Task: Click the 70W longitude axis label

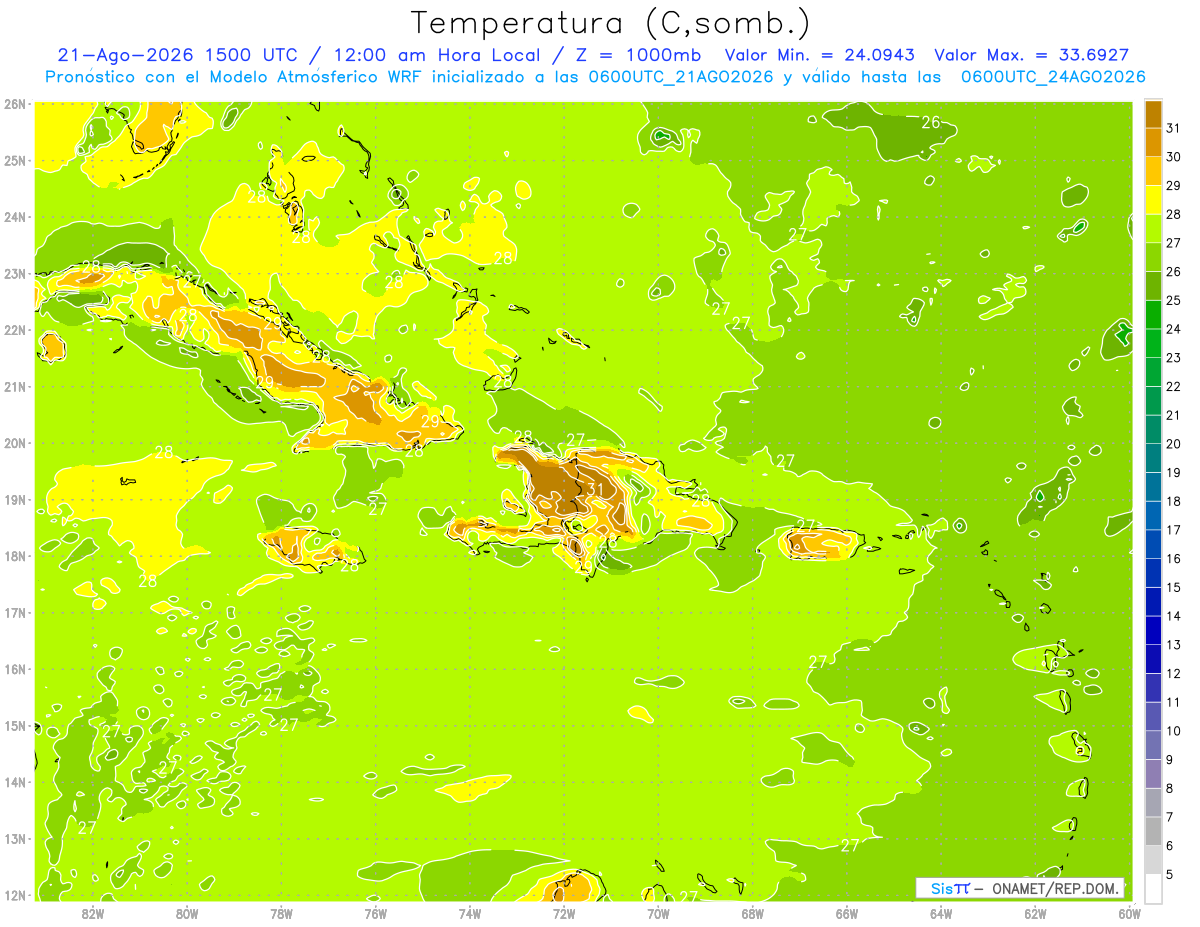Action: [658, 913]
